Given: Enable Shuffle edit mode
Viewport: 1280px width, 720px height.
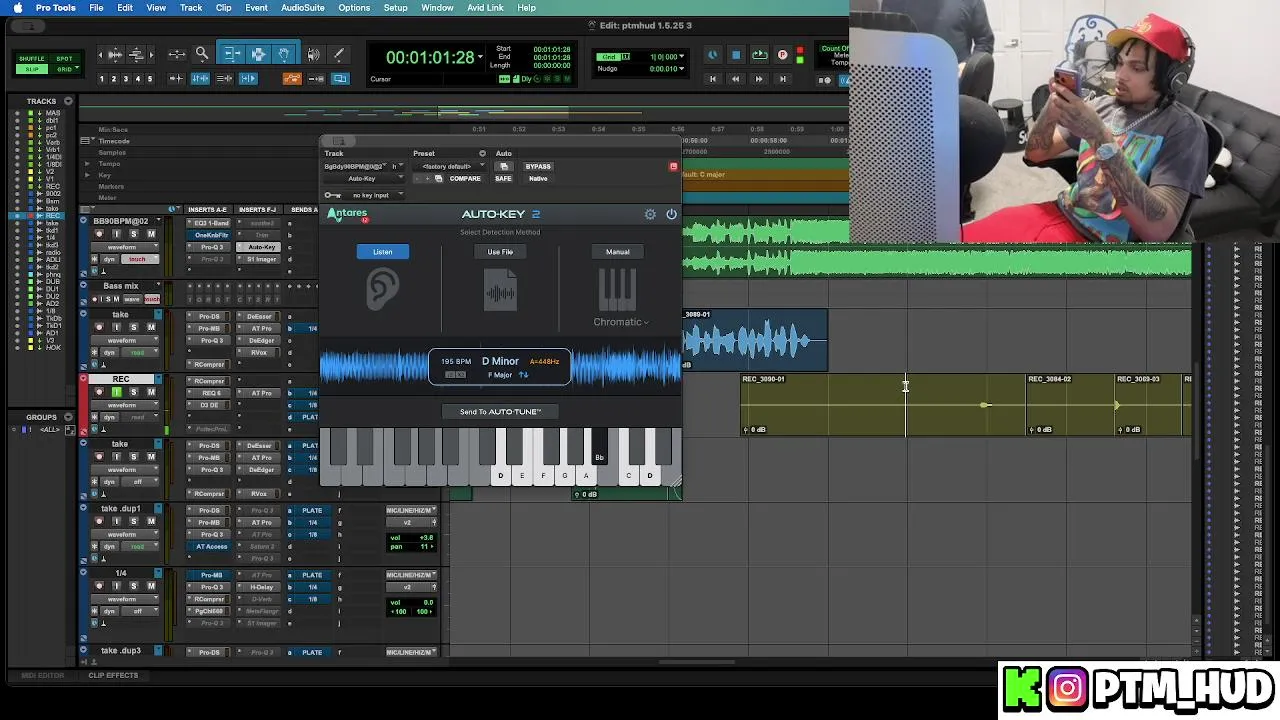Looking at the screenshot, I should coord(31,59).
